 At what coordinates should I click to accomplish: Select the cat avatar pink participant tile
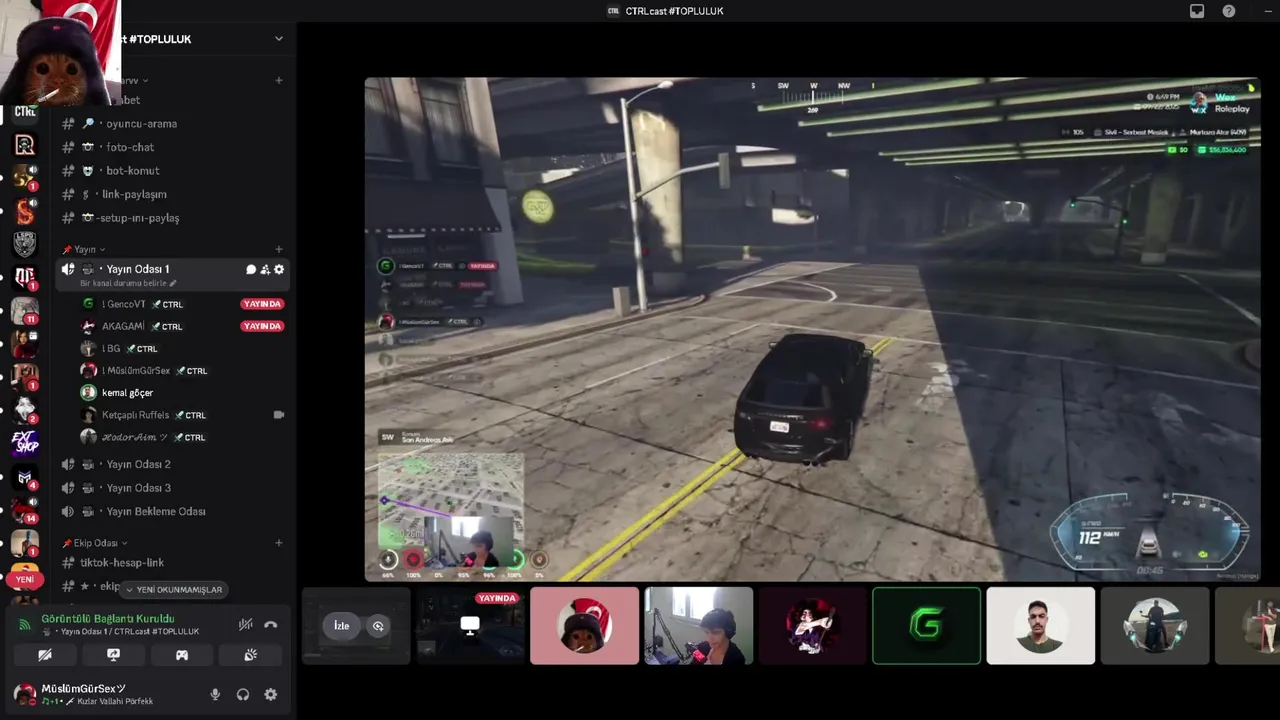pos(584,626)
